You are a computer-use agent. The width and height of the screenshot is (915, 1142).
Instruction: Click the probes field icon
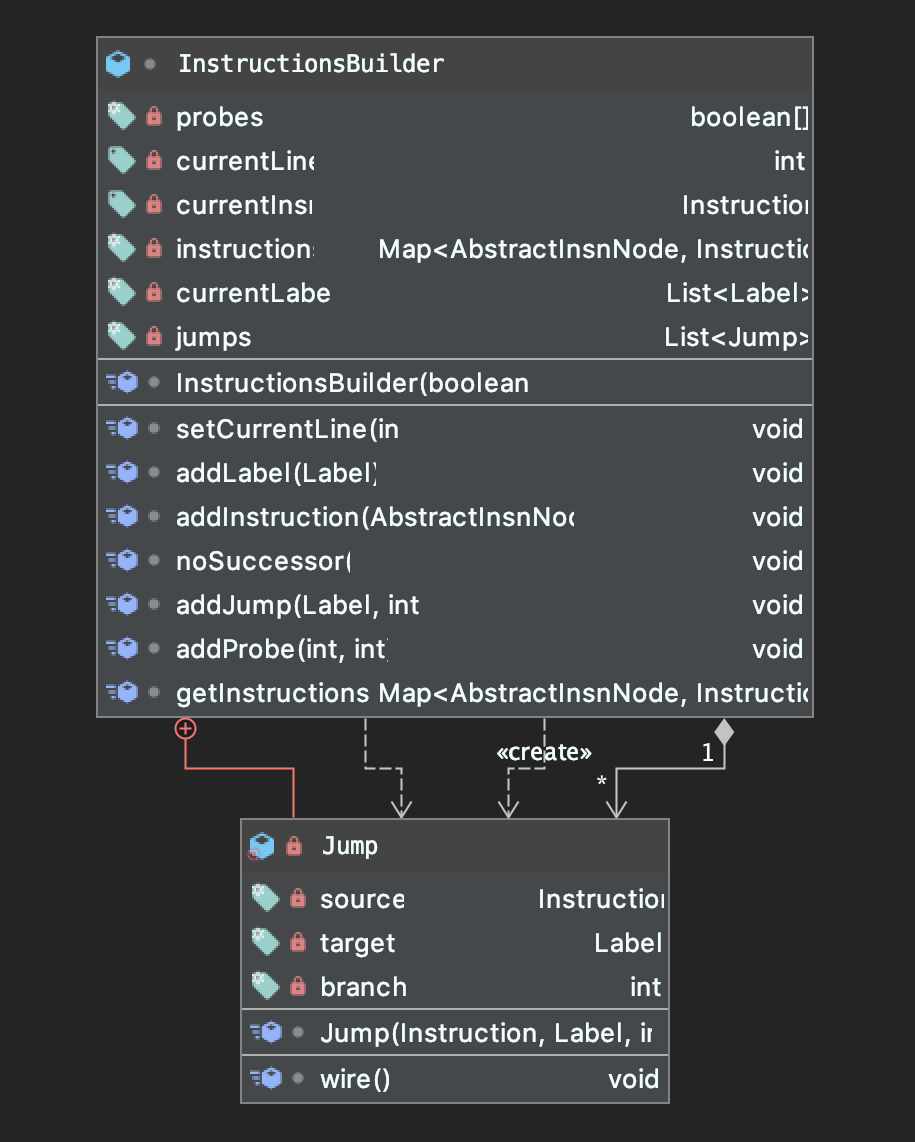tap(121, 117)
